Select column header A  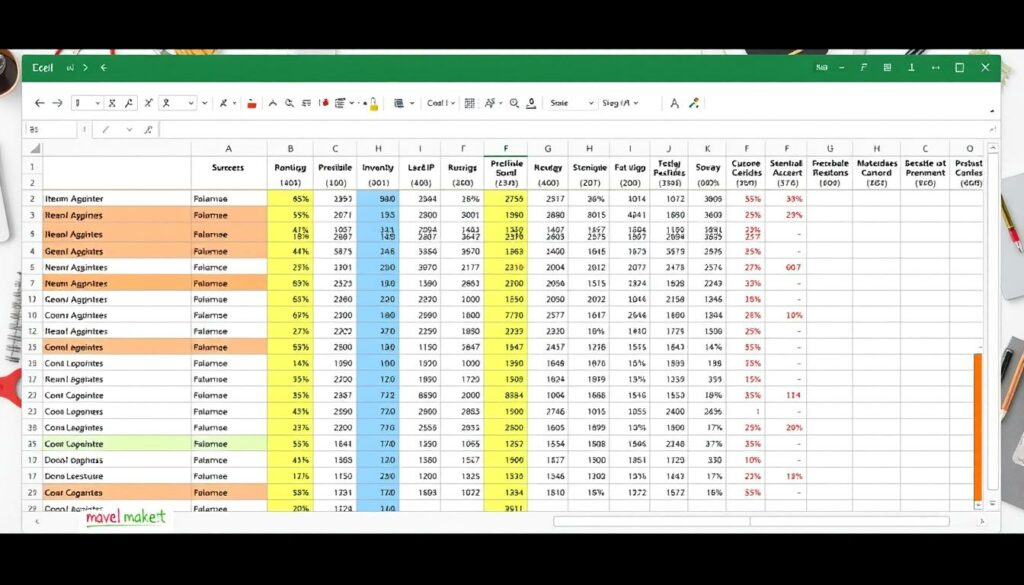(229, 149)
